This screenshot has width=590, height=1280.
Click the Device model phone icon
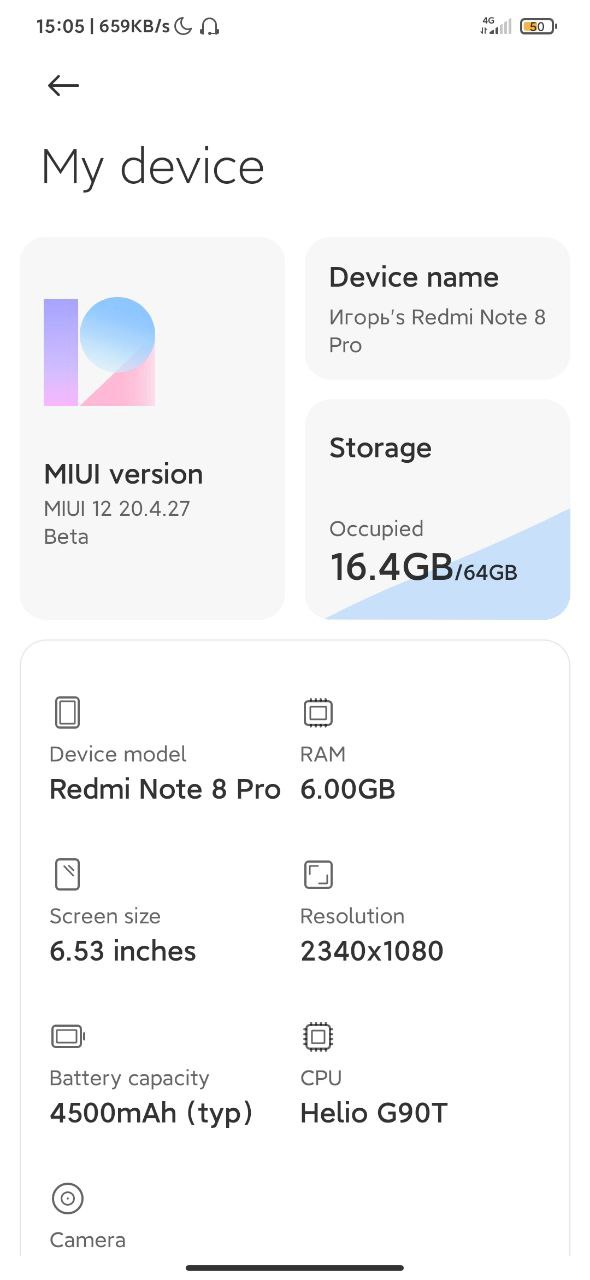67,713
